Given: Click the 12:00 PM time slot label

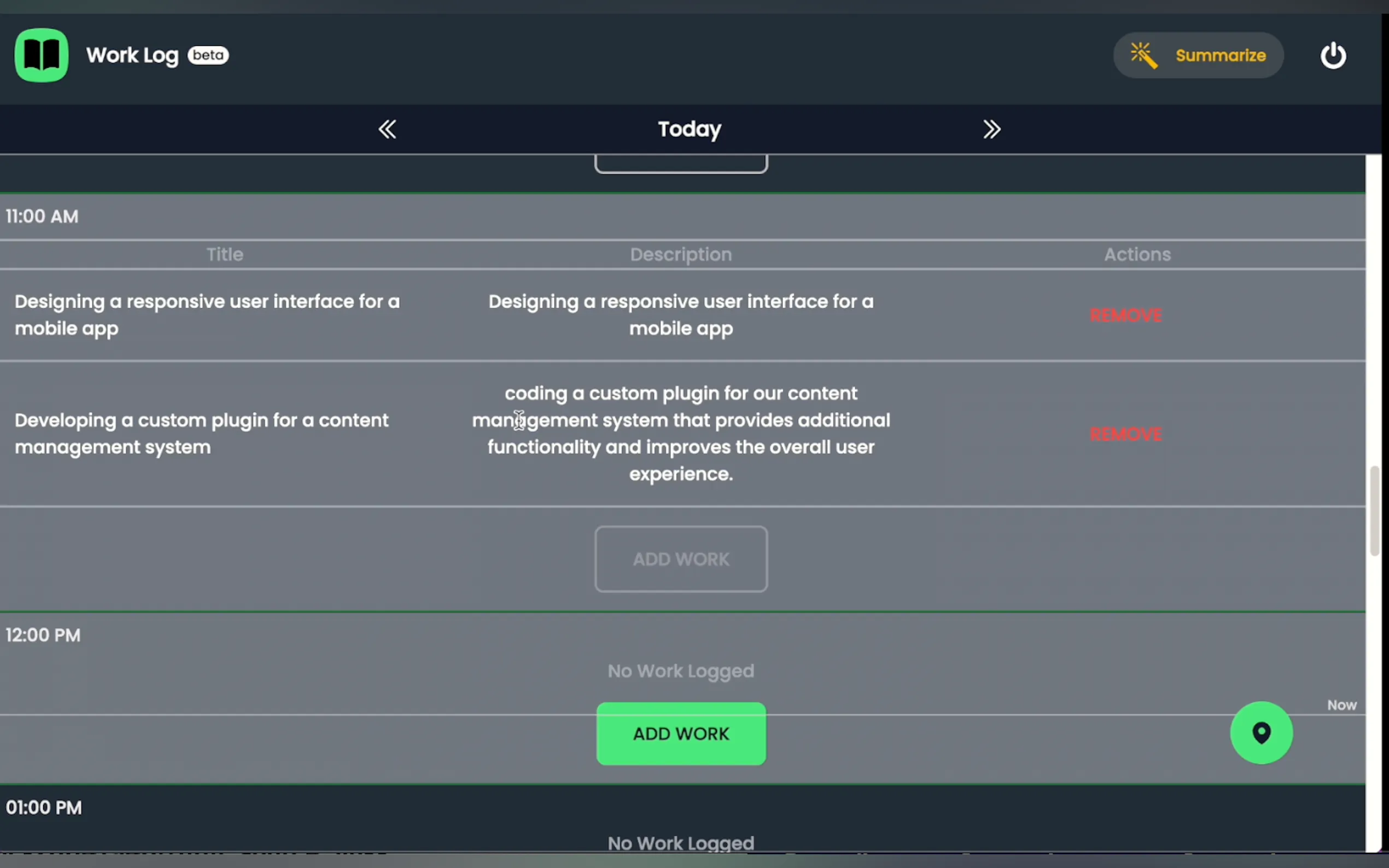Looking at the screenshot, I should coord(43,635).
